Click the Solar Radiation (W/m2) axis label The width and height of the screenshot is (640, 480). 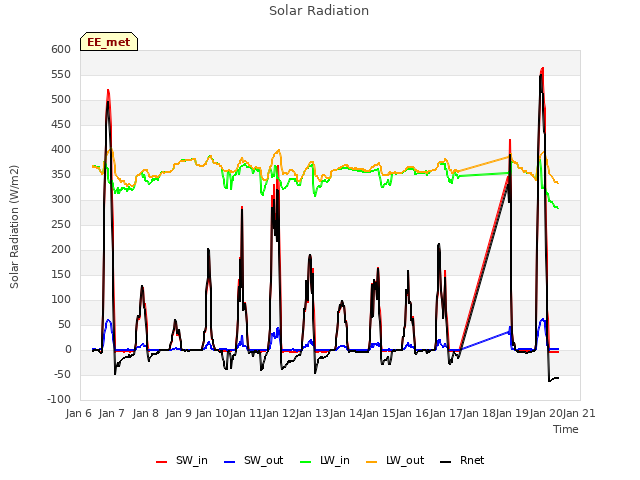pyautogui.click(x=14, y=227)
